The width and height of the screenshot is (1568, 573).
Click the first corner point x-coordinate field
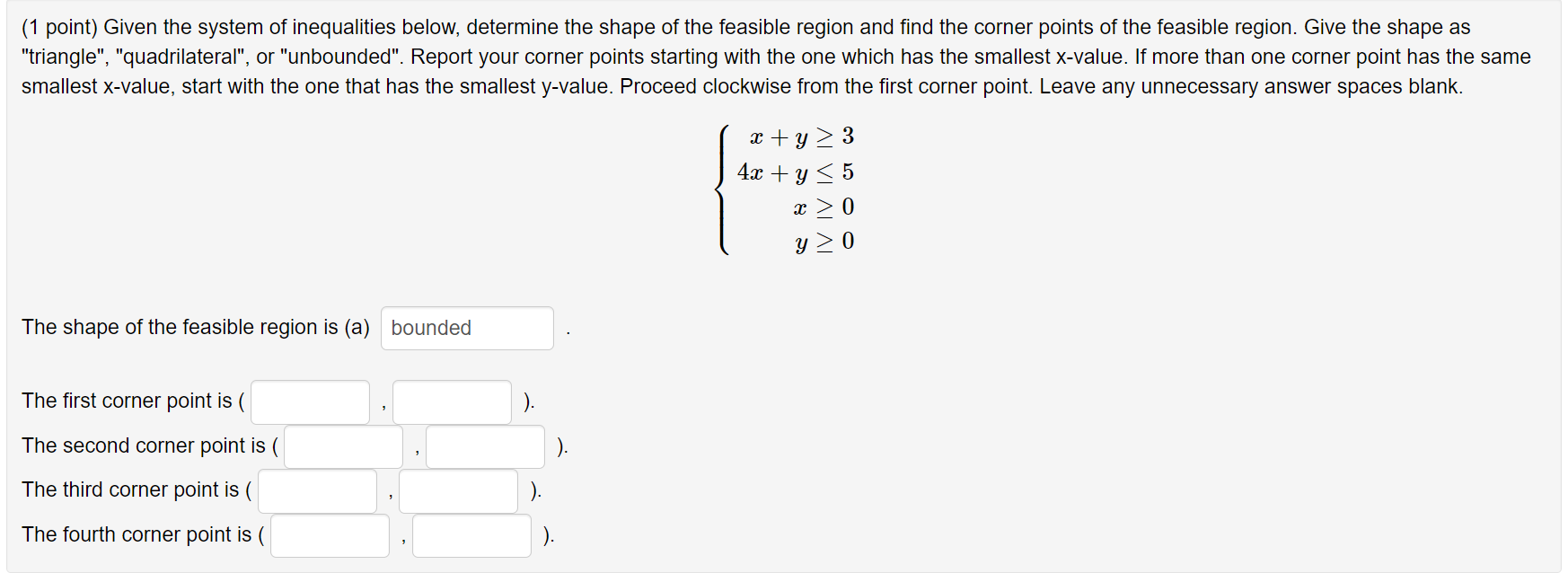point(310,401)
